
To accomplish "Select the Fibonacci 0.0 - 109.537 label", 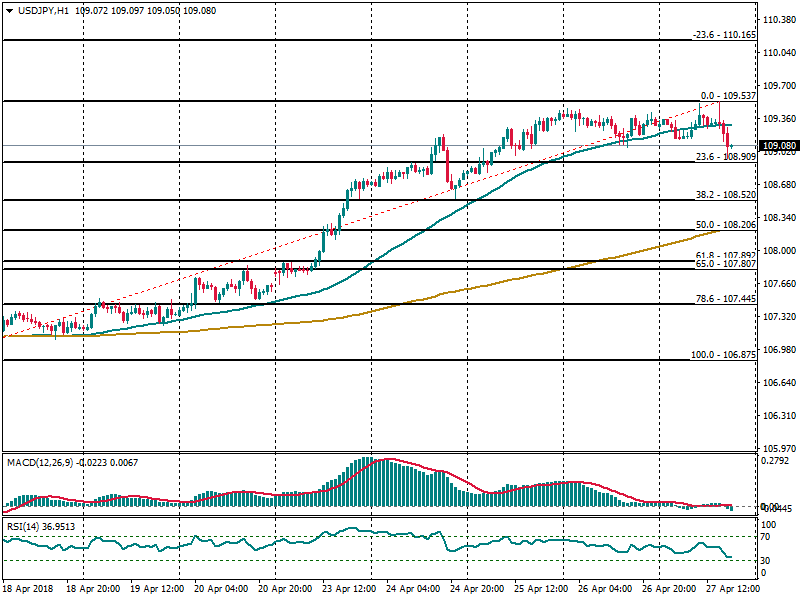I will (725, 95).
